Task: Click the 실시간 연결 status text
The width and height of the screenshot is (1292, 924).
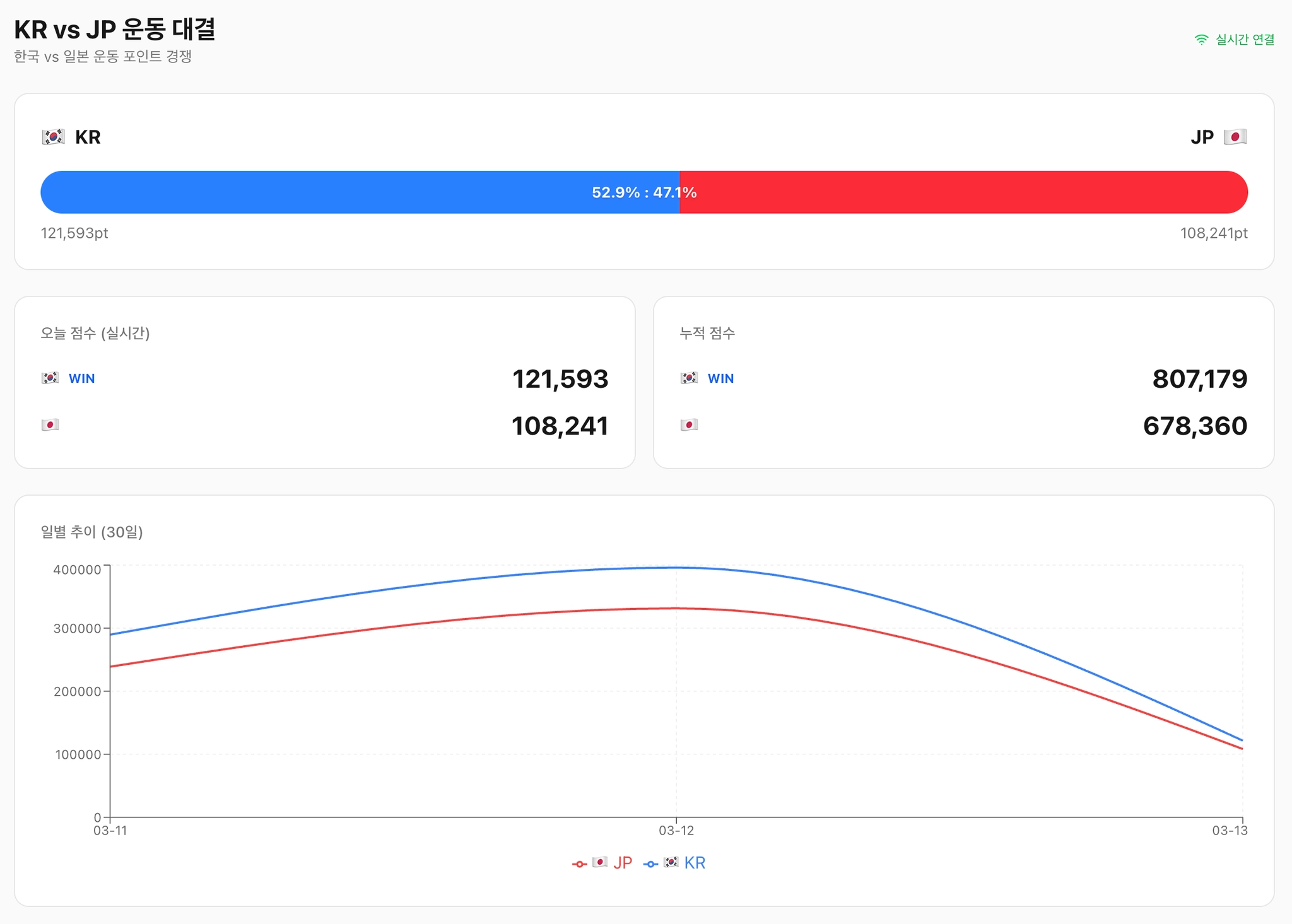Action: pos(1245,40)
